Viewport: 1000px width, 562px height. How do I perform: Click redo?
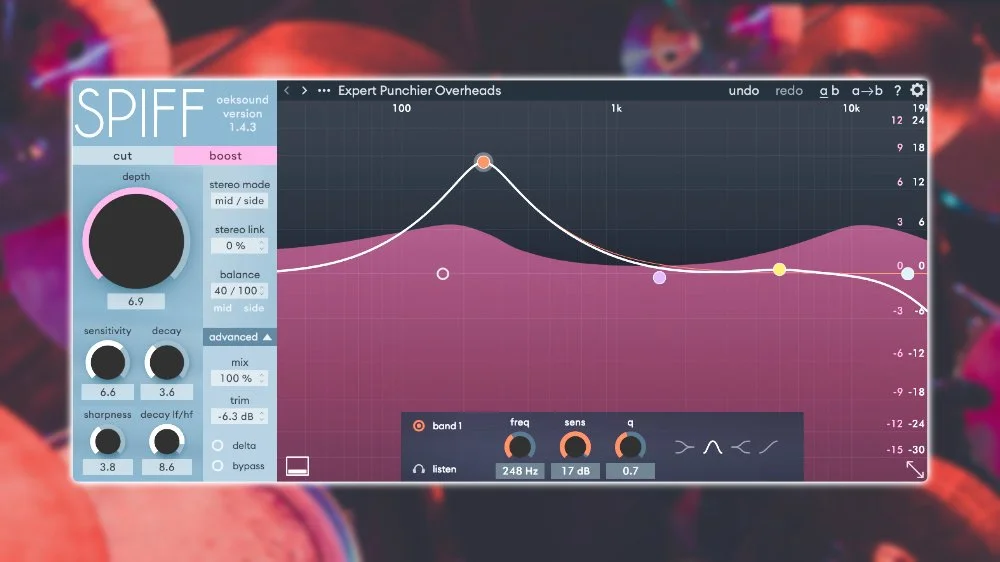(789, 91)
